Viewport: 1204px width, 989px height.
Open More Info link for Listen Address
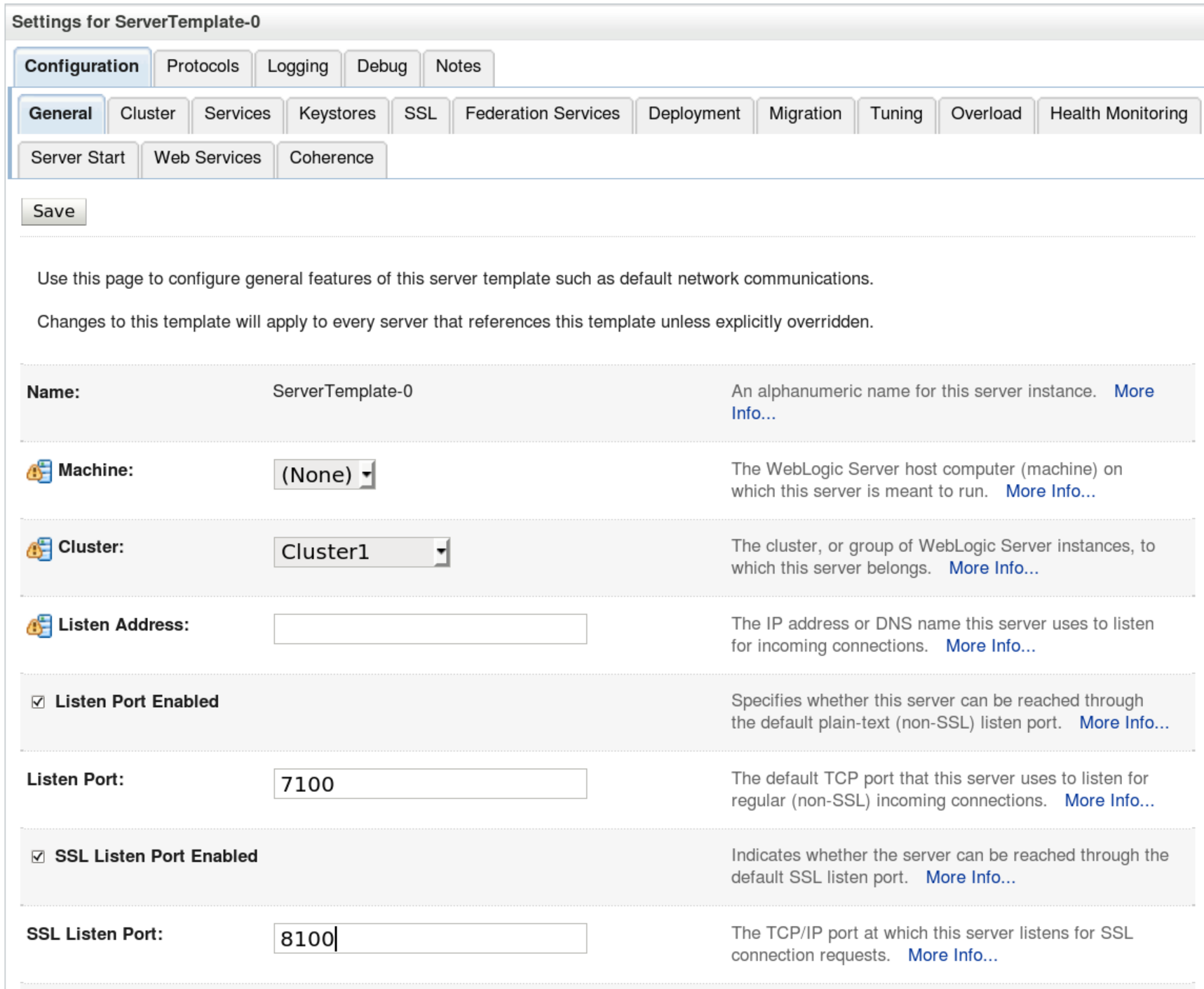[990, 647]
